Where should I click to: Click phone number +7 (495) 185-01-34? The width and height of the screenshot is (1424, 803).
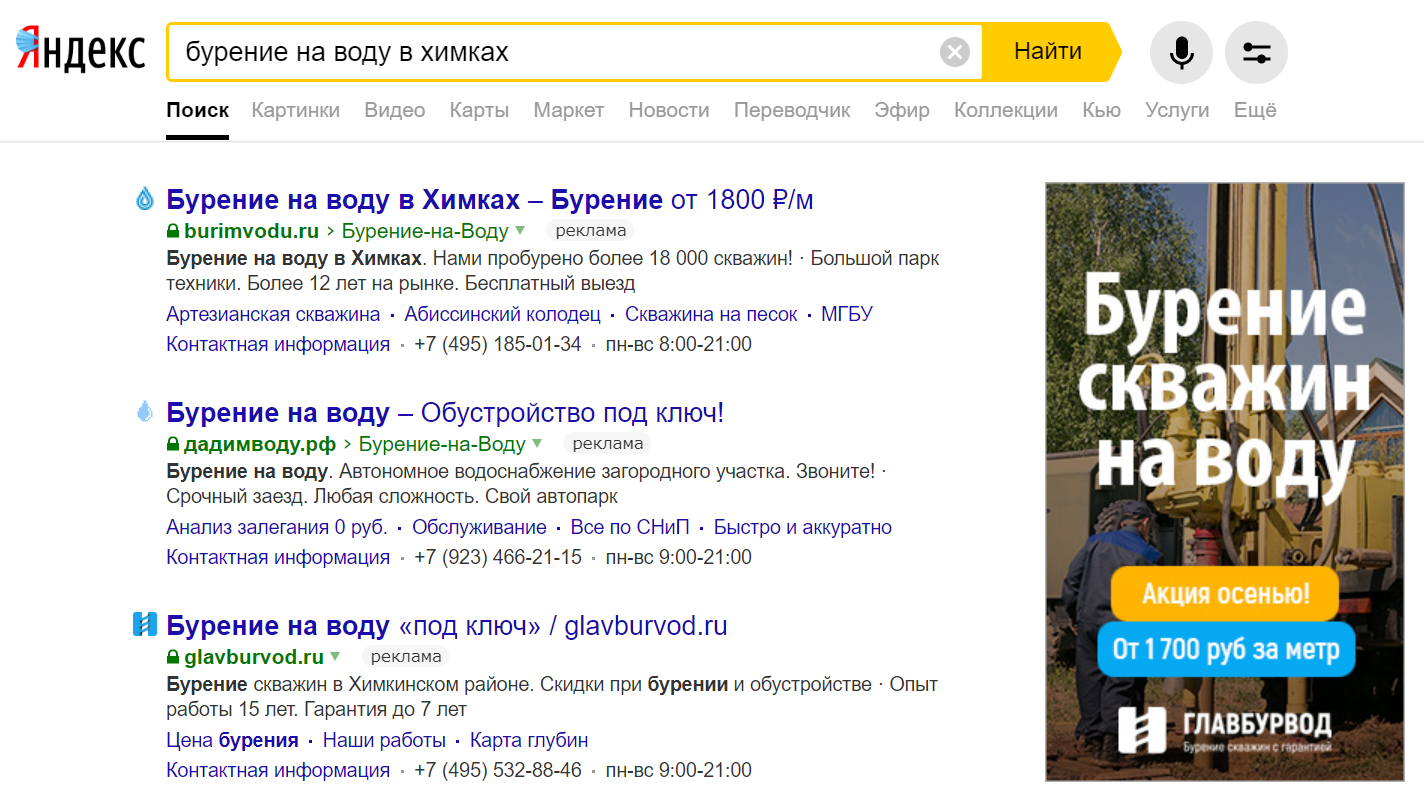click(498, 344)
